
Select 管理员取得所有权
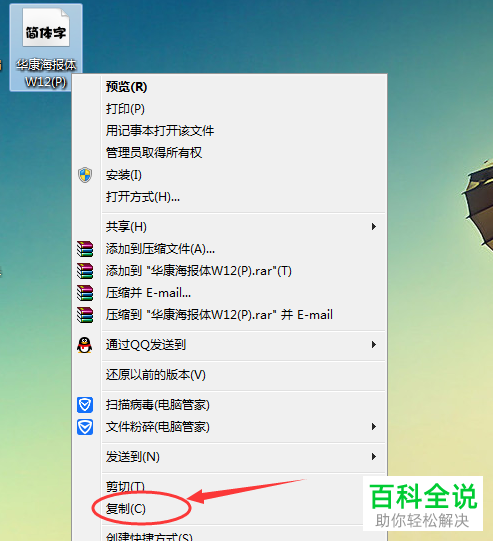(x=154, y=153)
